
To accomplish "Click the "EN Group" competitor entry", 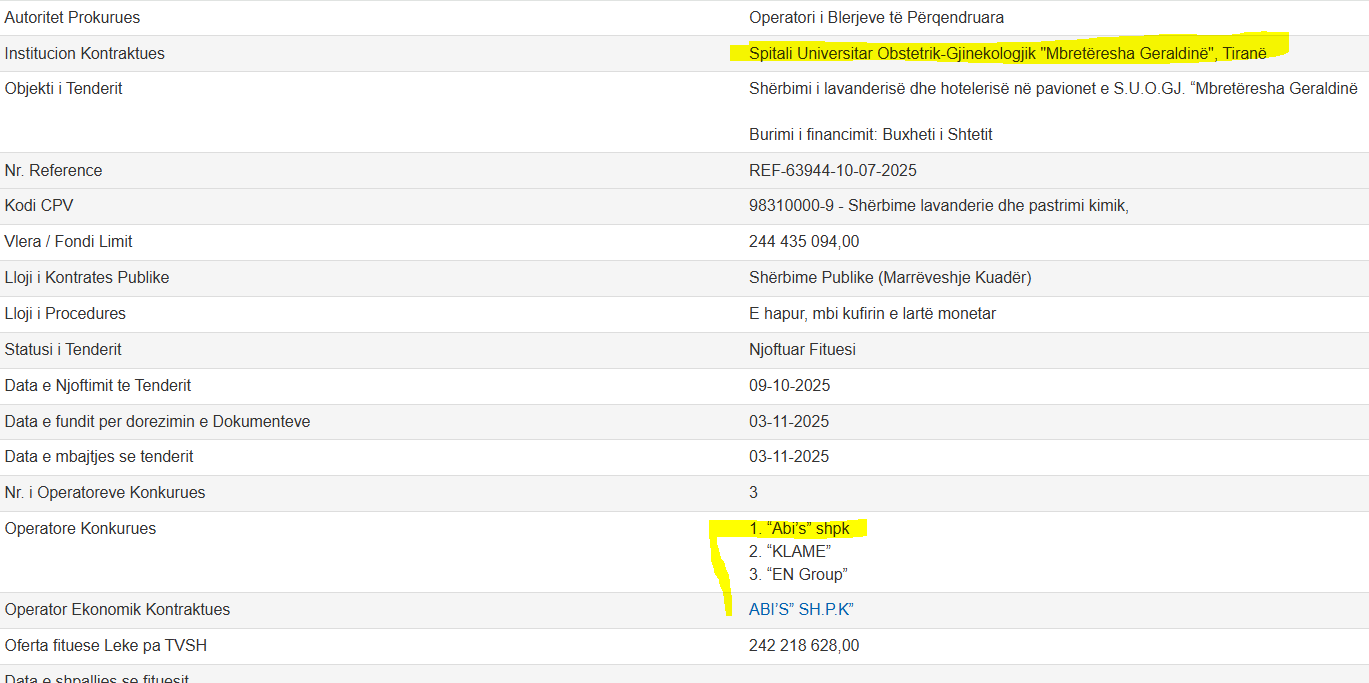I will tap(798, 574).
